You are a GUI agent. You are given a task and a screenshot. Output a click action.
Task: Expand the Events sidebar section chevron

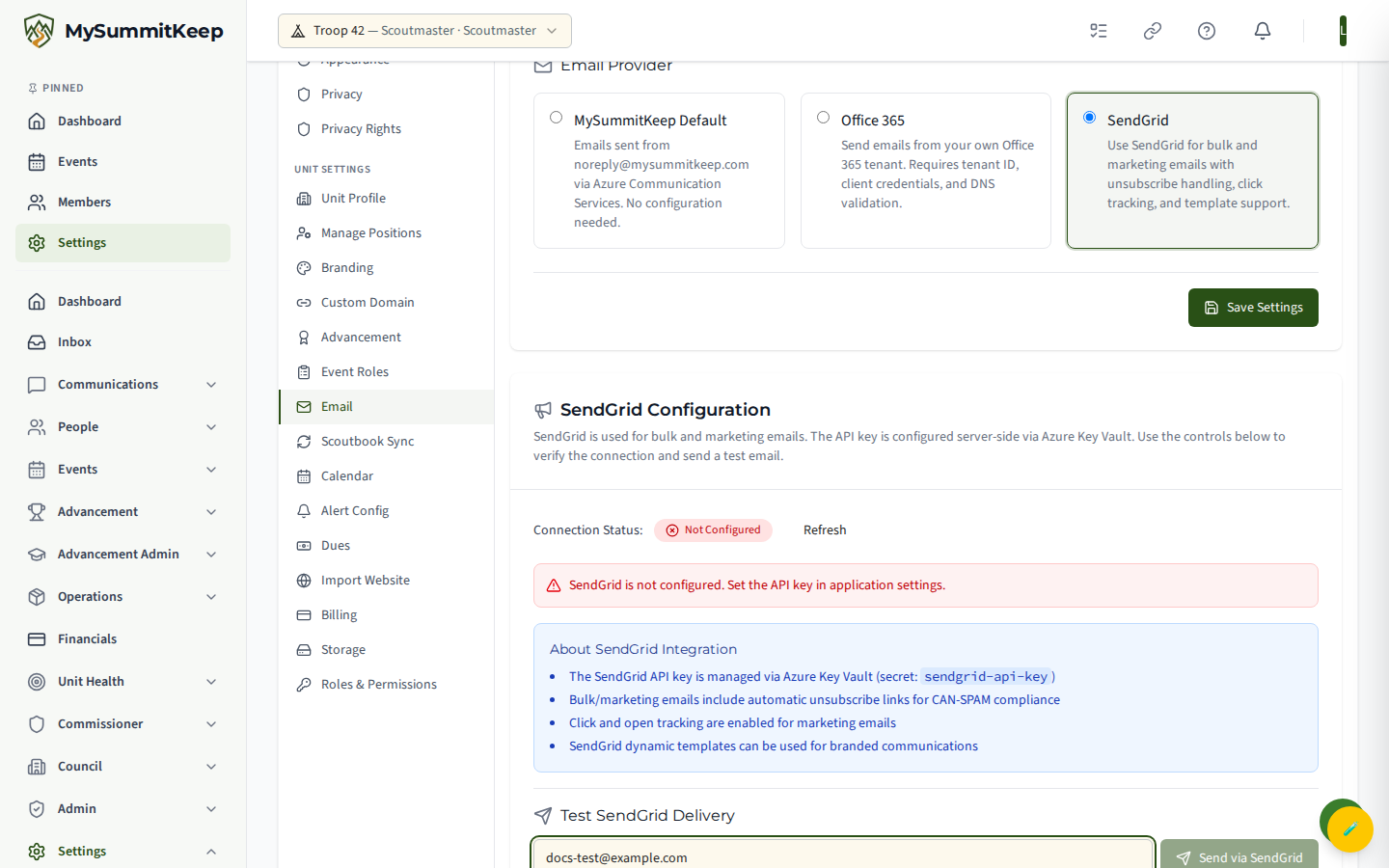(x=211, y=470)
